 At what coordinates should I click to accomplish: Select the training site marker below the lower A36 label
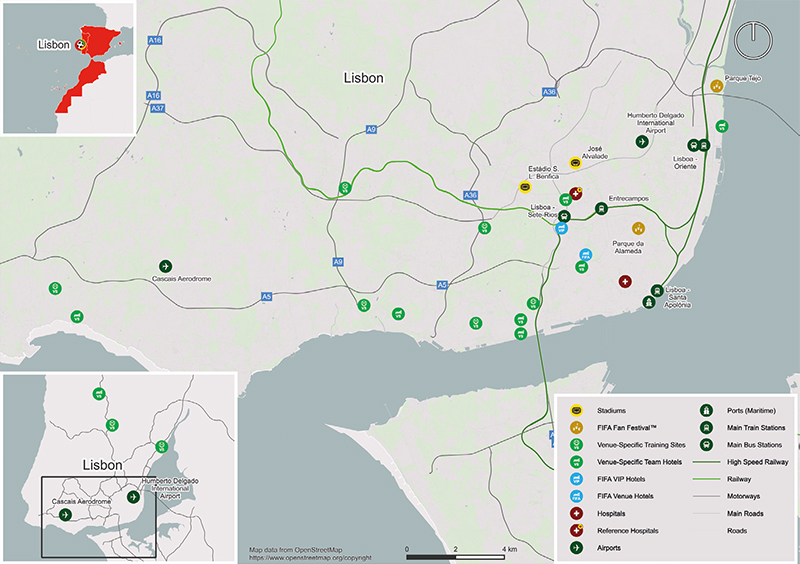click(x=484, y=228)
